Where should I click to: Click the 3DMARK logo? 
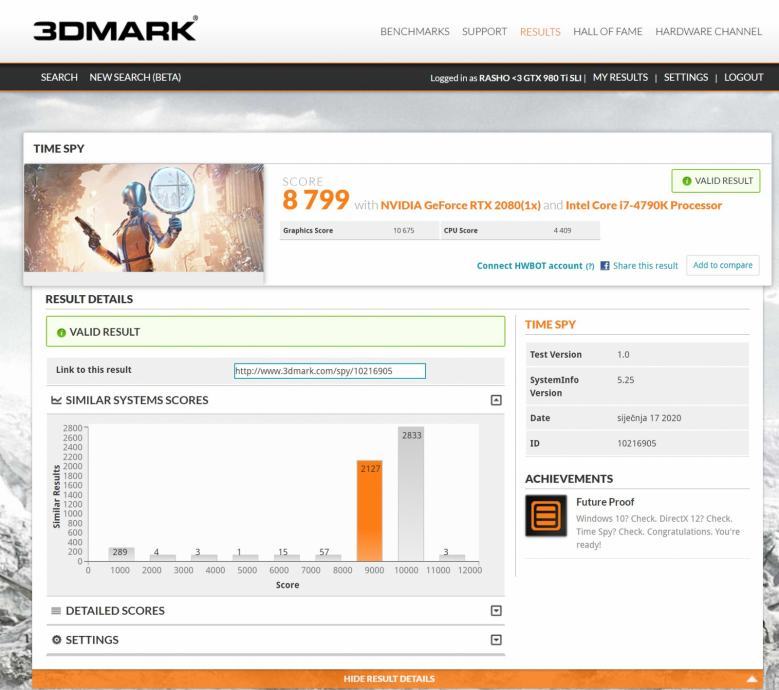click(x=115, y=29)
